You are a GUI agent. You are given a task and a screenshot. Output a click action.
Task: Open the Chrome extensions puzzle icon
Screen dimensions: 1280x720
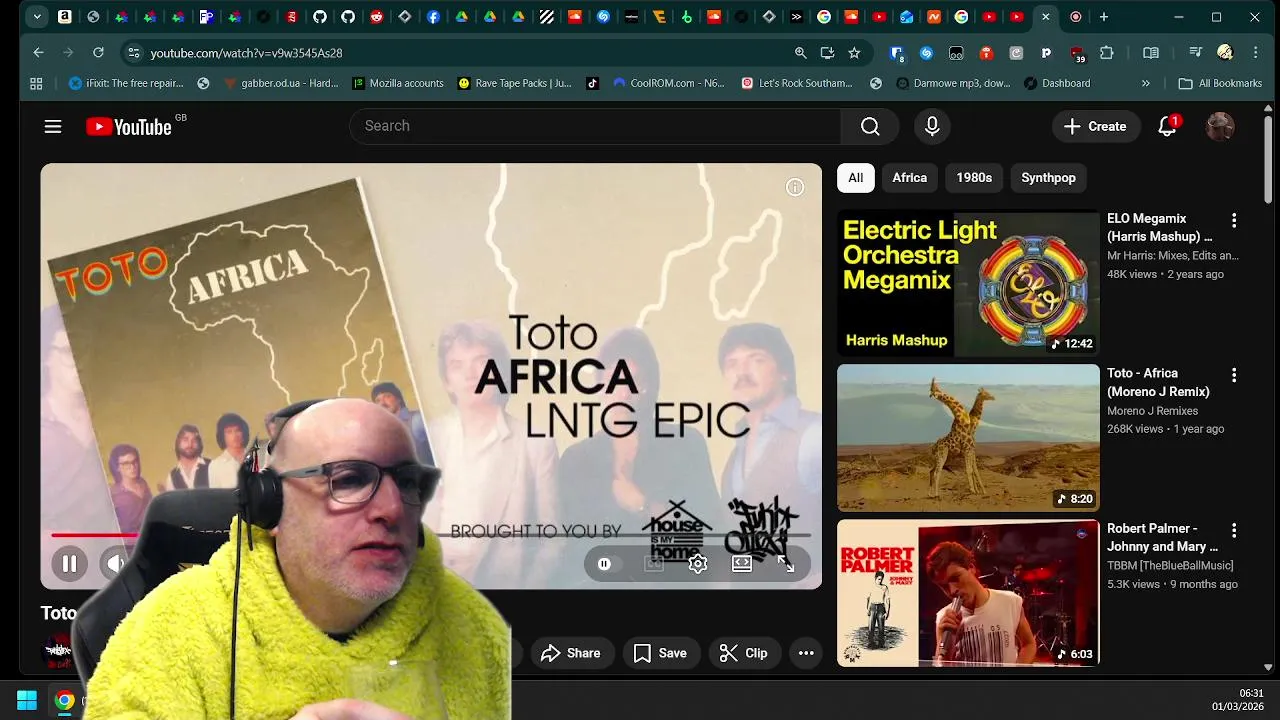click(1106, 52)
